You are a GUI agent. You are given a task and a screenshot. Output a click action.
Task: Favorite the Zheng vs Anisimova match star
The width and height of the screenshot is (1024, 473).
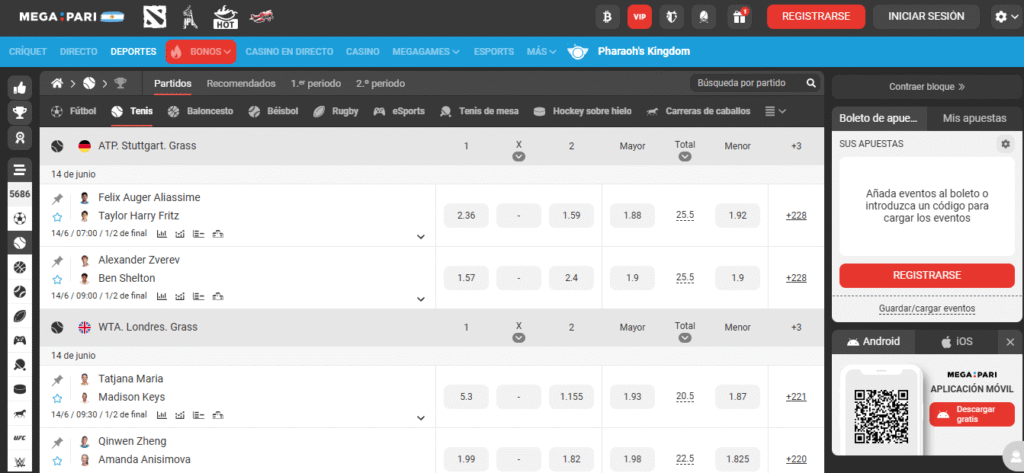pos(57,461)
